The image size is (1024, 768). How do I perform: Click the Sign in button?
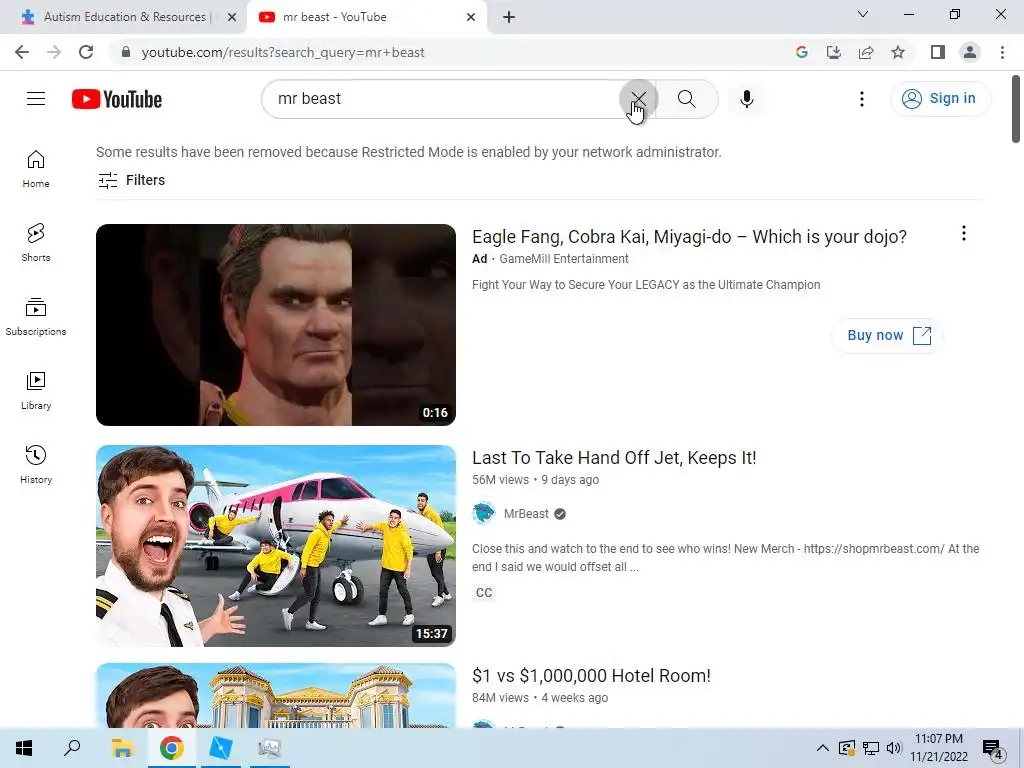[940, 99]
